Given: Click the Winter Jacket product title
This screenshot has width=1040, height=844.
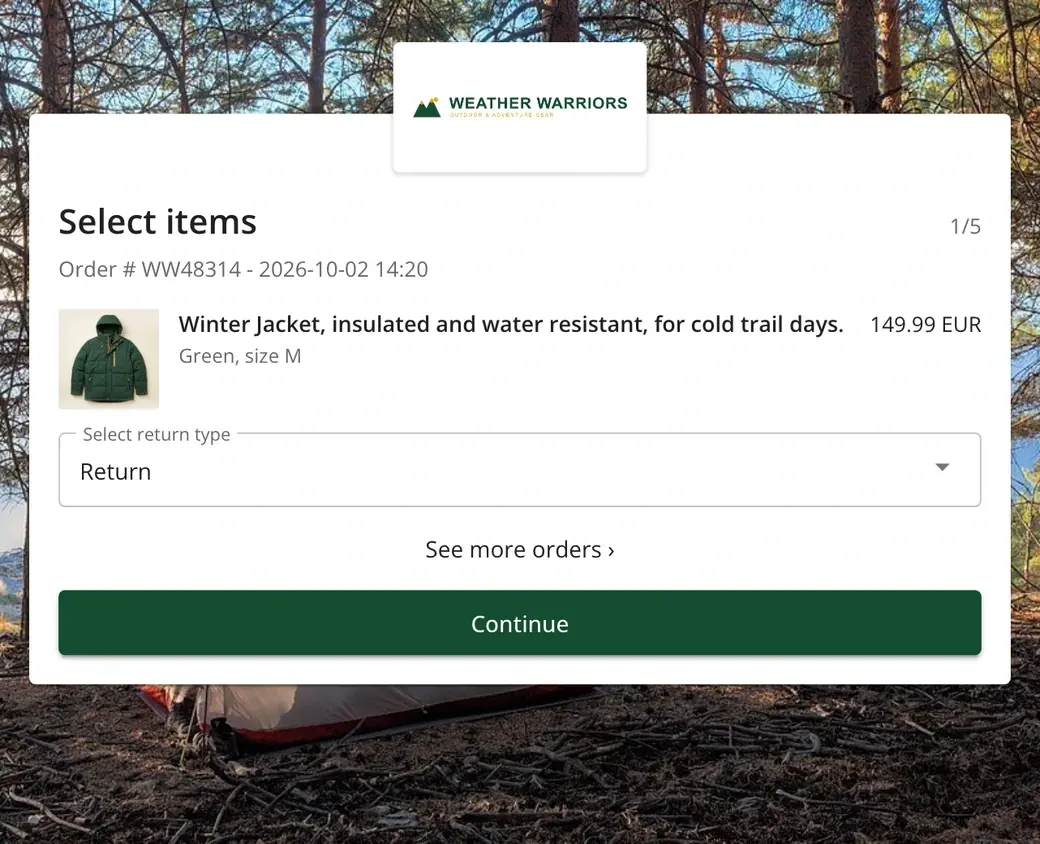Looking at the screenshot, I should pyautogui.click(x=511, y=324).
